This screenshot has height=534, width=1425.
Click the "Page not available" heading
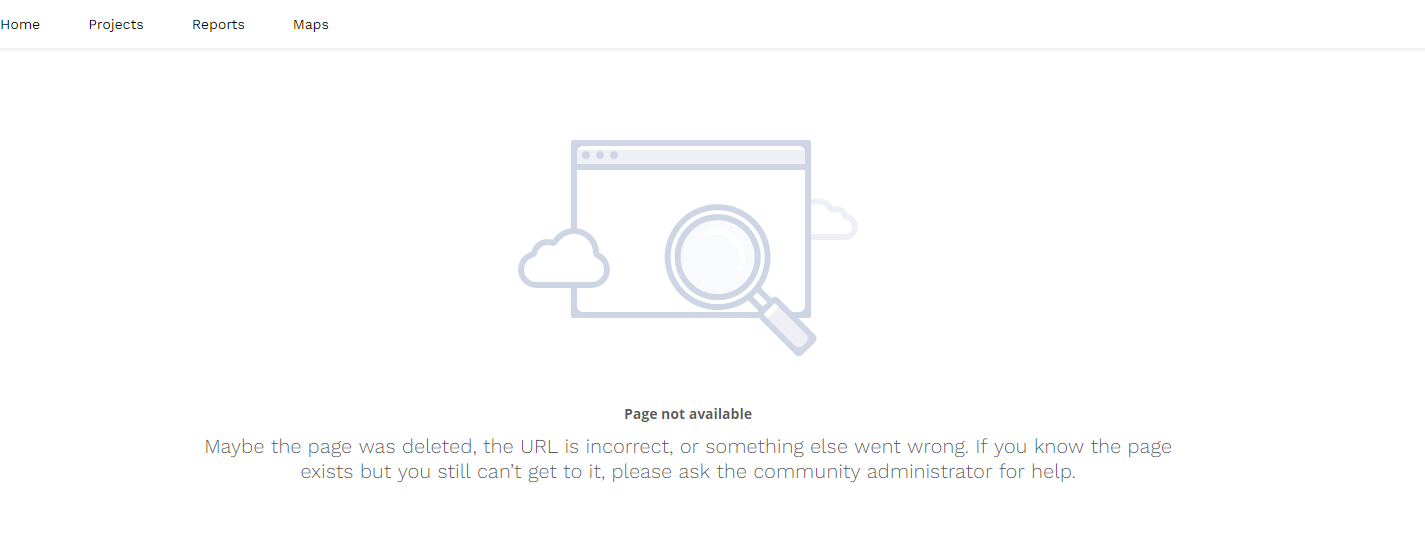[688, 414]
